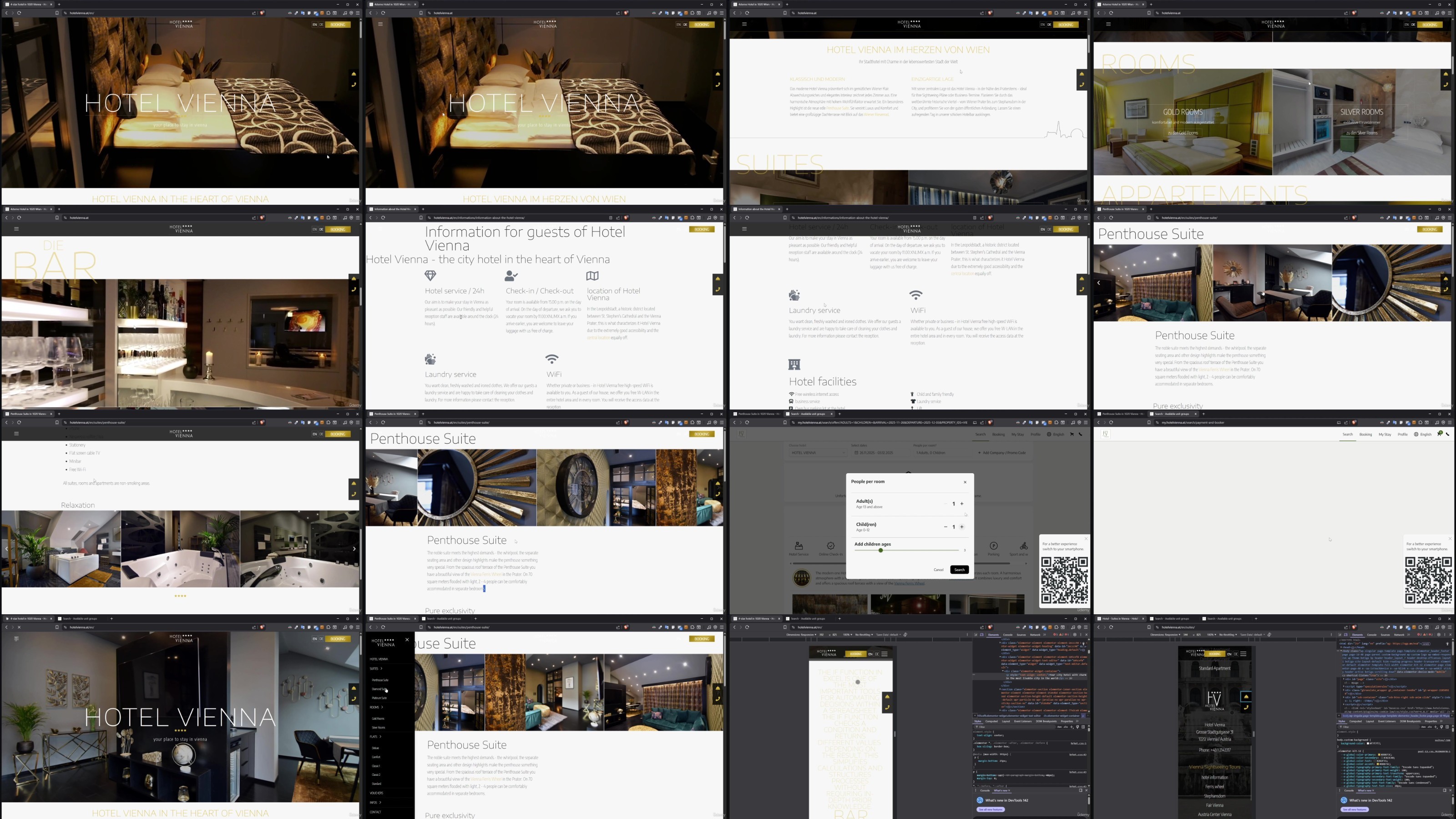
Task: Increase Adult(s) count with plus icon
Action: tap(961, 504)
